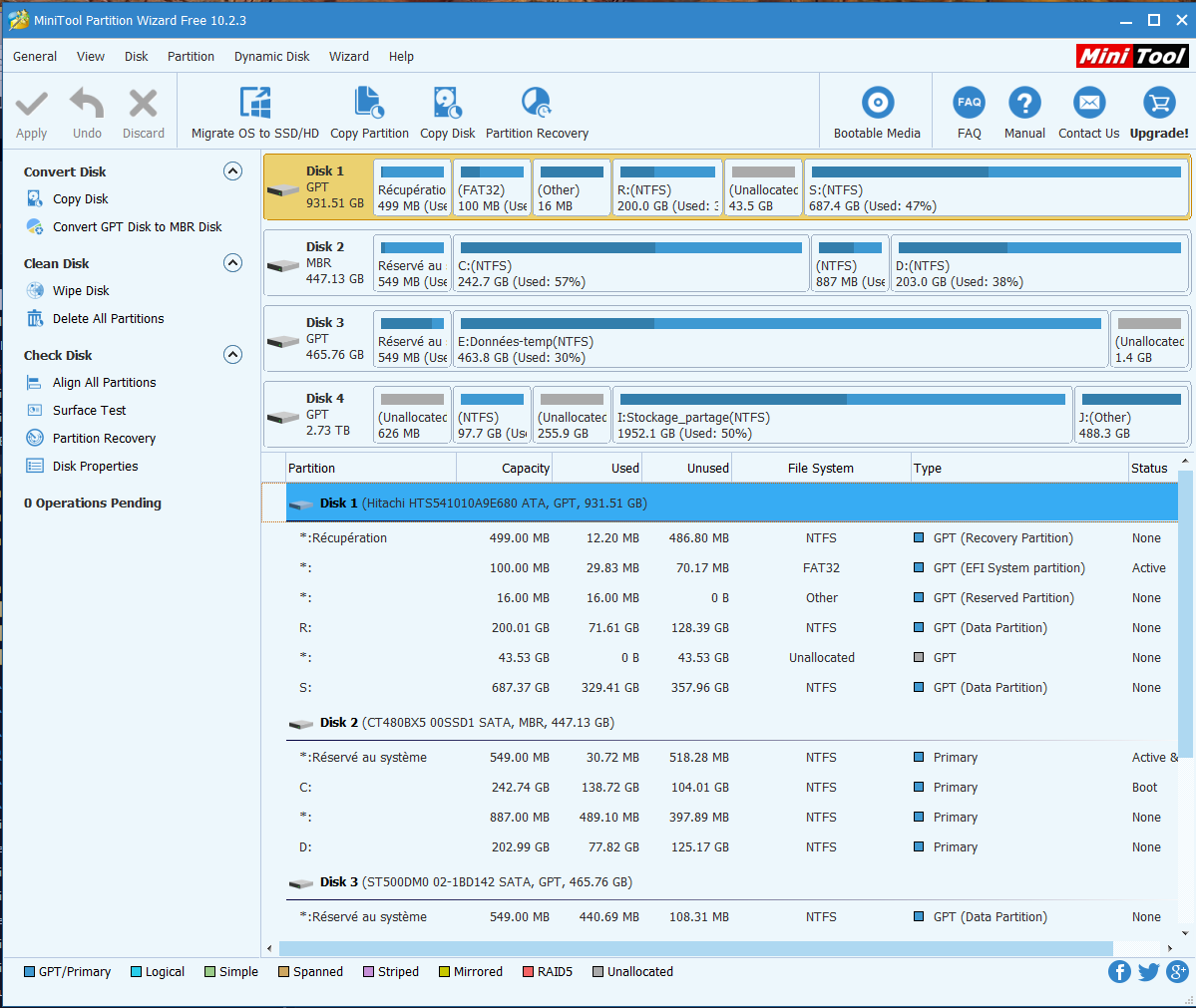Select the R:(NTFS) 200.0 GB partition block
Screen dimensions: 1196x1008
(x=667, y=187)
